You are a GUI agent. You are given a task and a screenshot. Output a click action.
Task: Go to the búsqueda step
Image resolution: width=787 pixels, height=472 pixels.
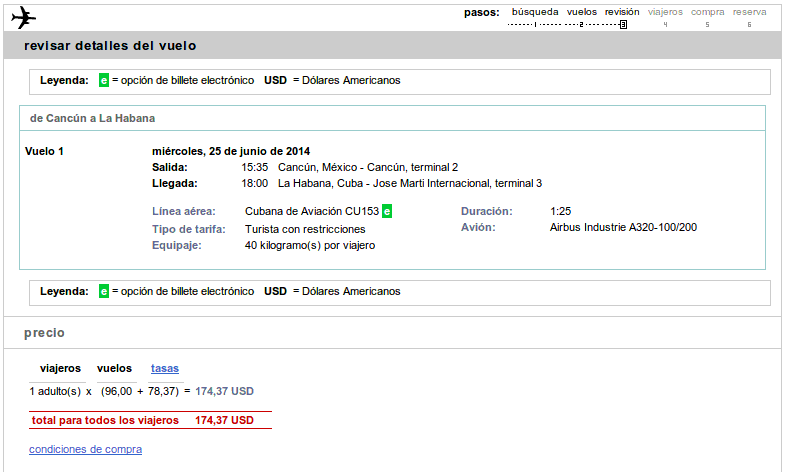pos(535,12)
